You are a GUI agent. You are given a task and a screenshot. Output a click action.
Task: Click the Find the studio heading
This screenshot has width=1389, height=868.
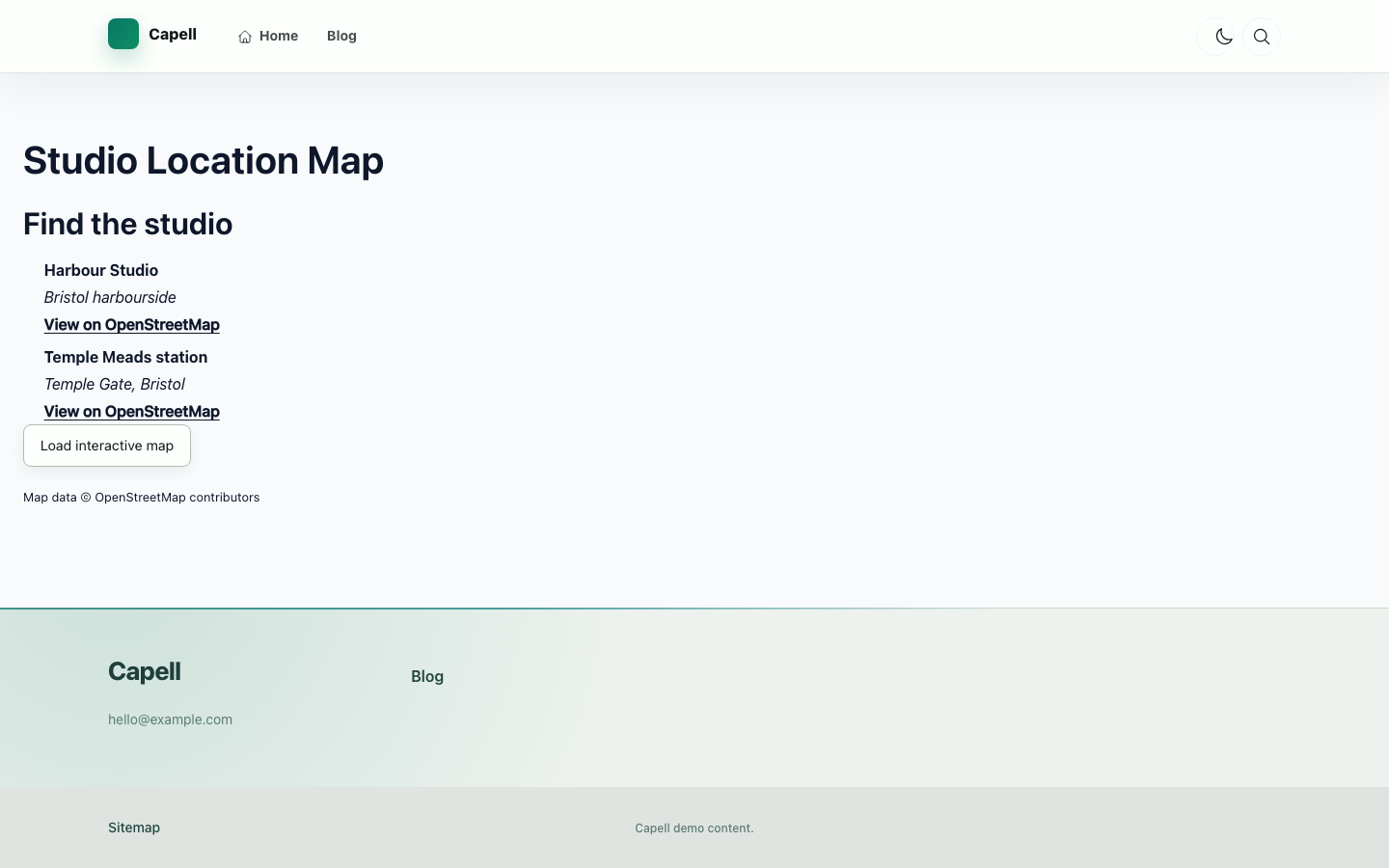127,224
